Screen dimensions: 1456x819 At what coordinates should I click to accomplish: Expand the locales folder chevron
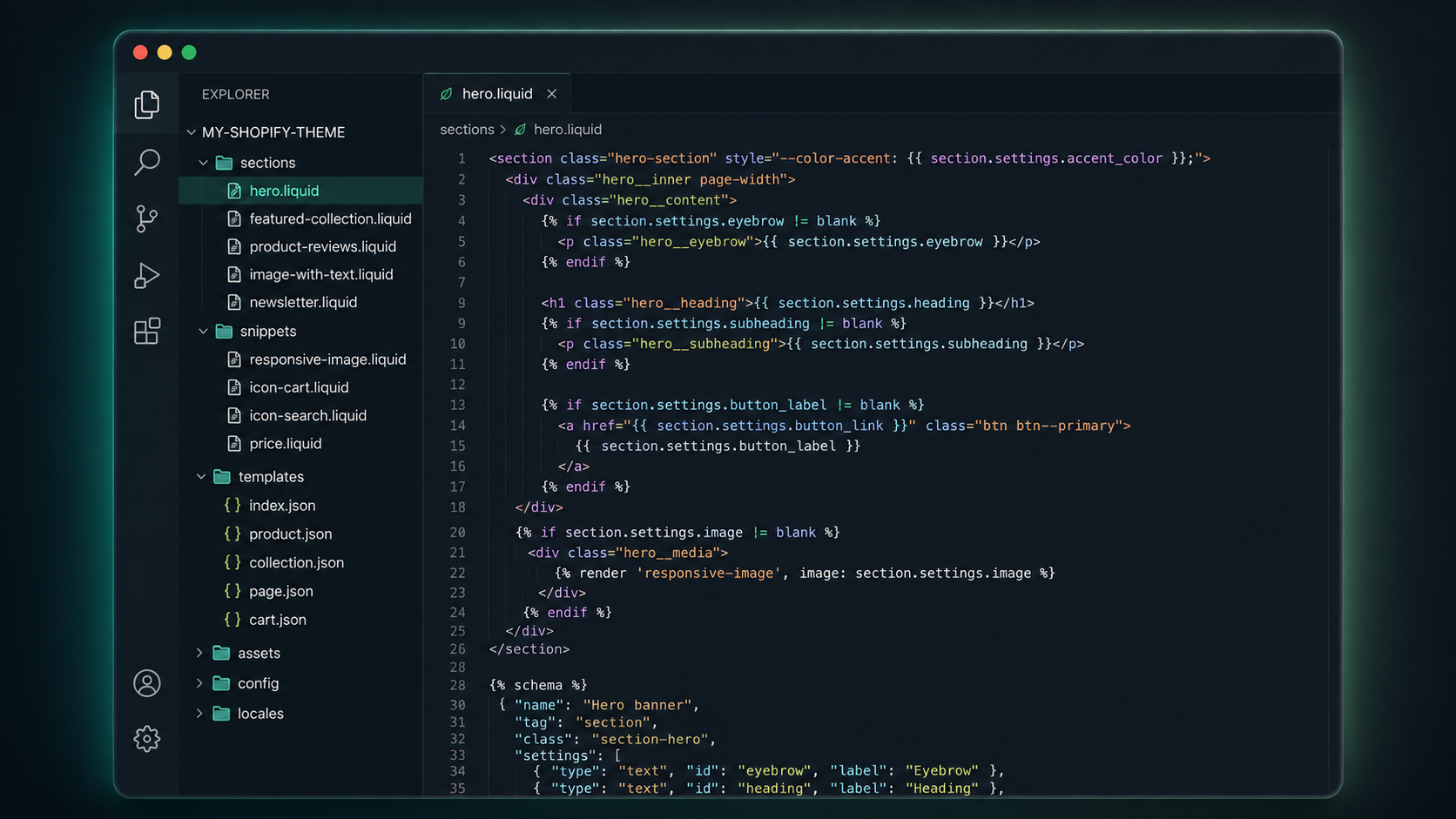199,714
